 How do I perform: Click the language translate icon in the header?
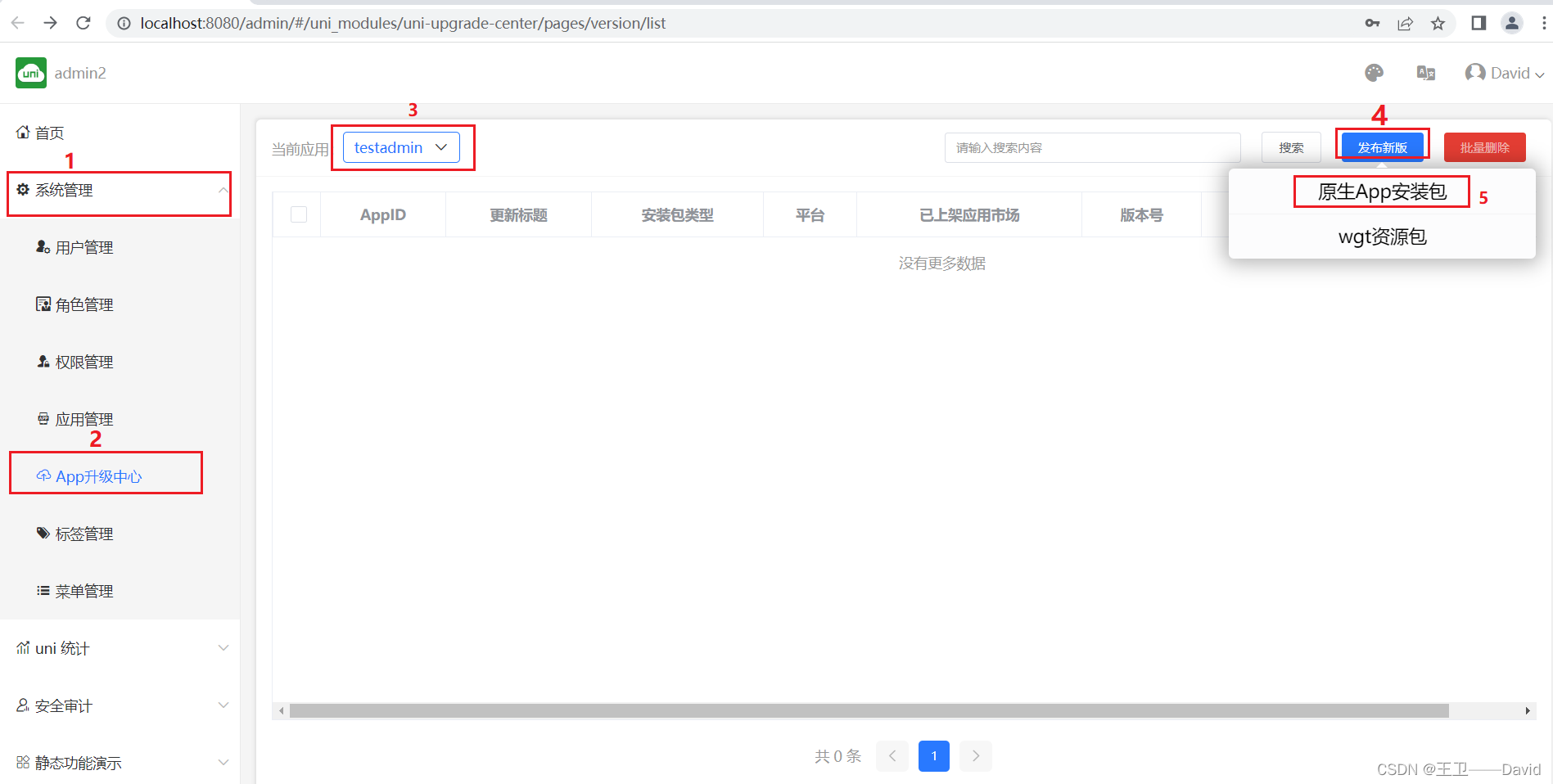pos(1426,73)
